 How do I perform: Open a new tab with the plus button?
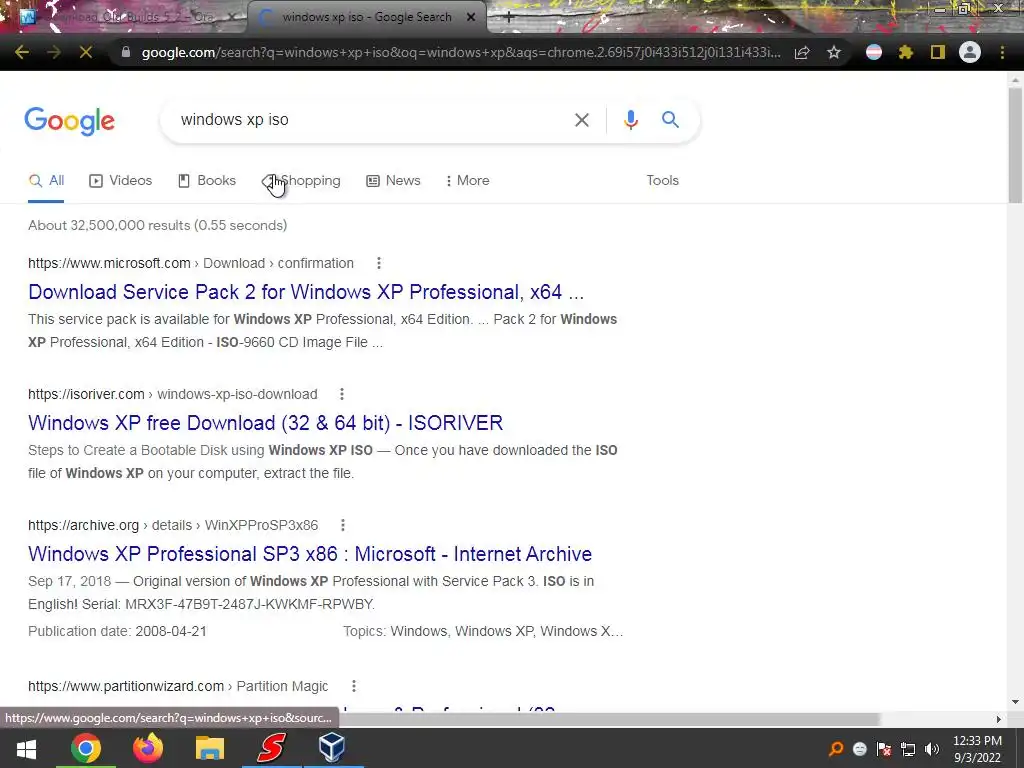[x=509, y=18]
